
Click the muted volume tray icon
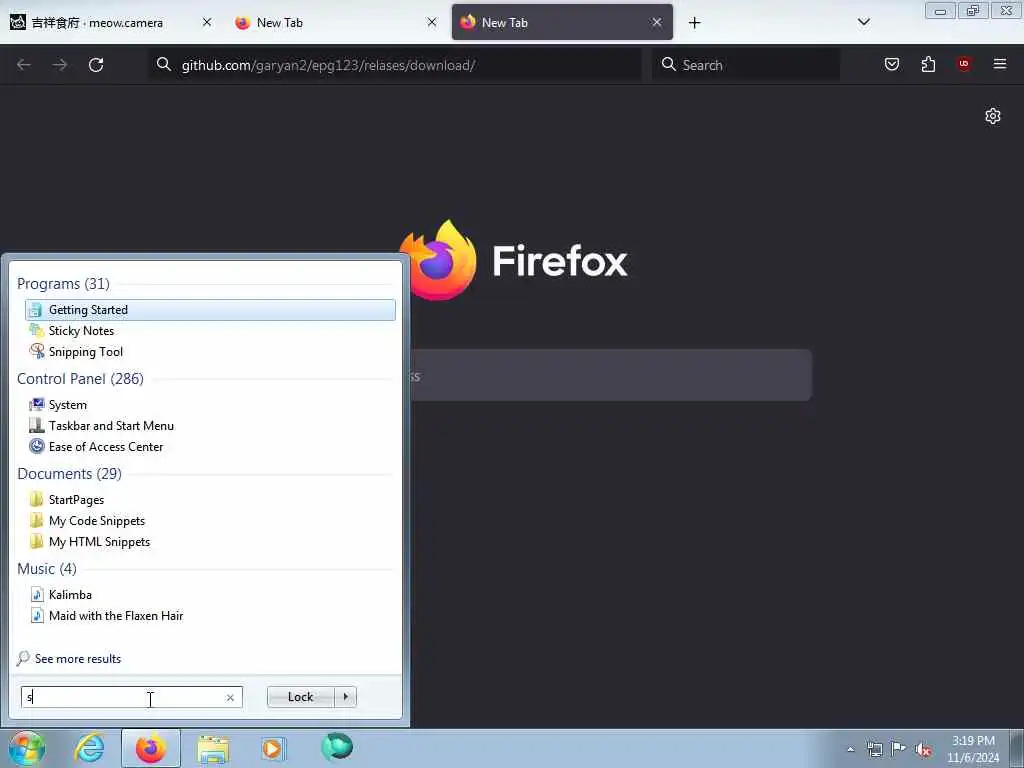pyautogui.click(x=923, y=750)
